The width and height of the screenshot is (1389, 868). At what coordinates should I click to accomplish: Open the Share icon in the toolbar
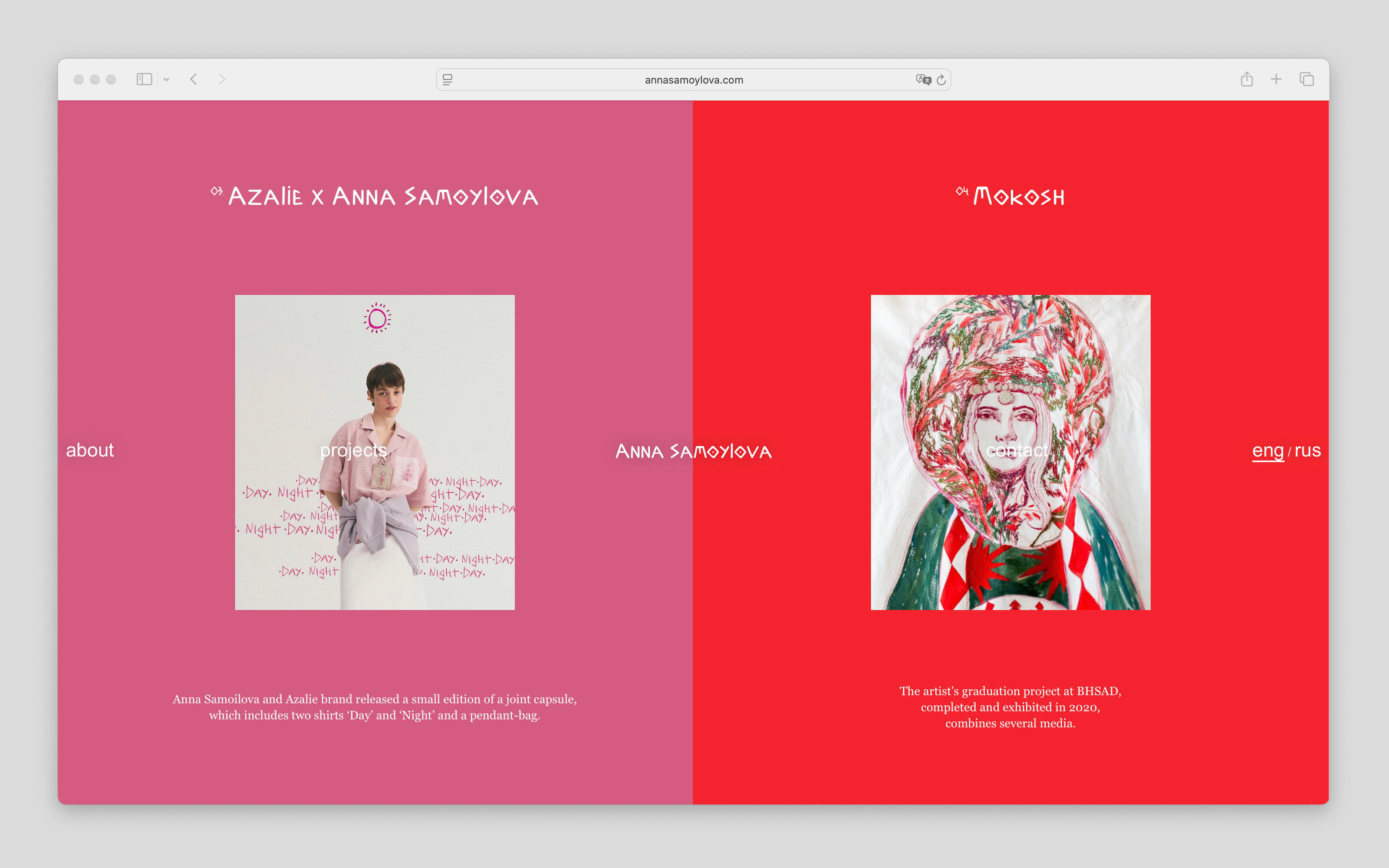(1247, 79)
